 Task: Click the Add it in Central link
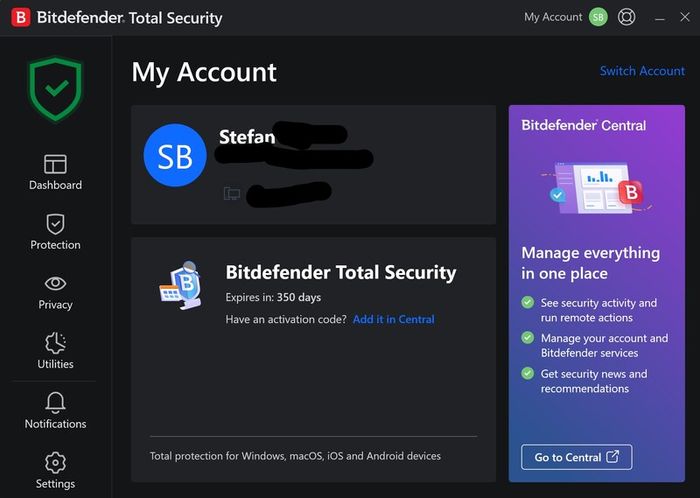tap(393, 320)
